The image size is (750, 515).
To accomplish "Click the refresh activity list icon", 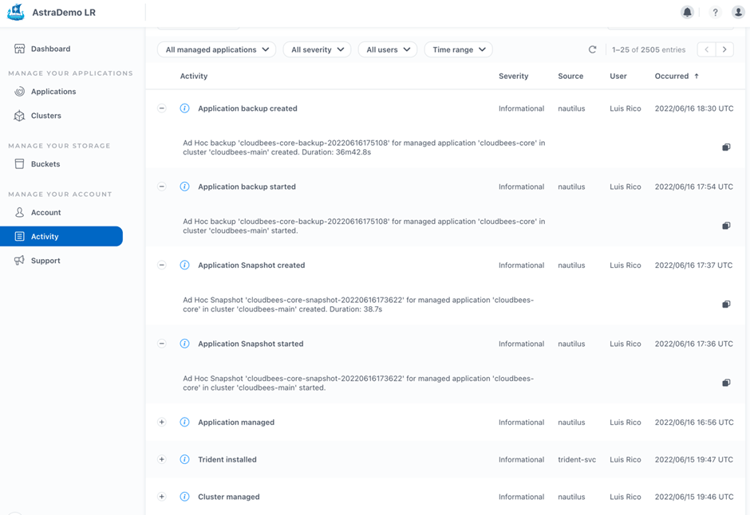I will pos(592,49).
